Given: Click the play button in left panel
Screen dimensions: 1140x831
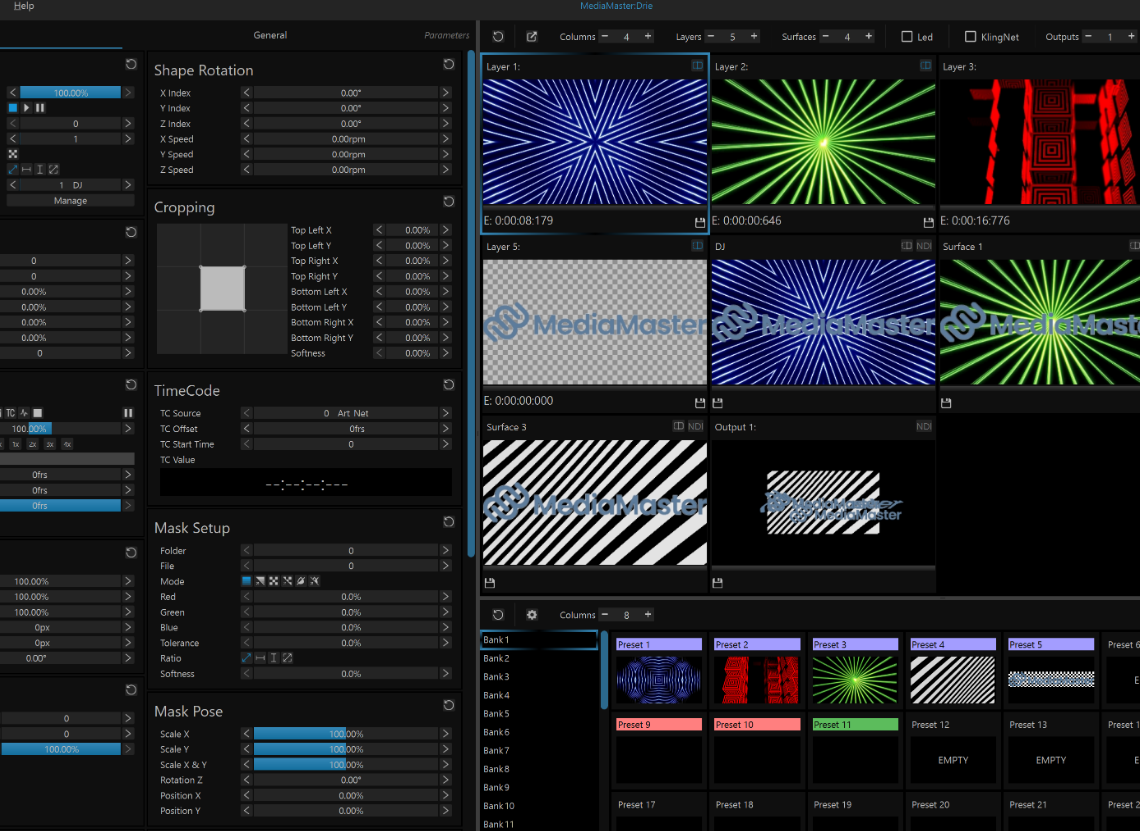Looking at the screenshot, I should [x=26, y=108].
